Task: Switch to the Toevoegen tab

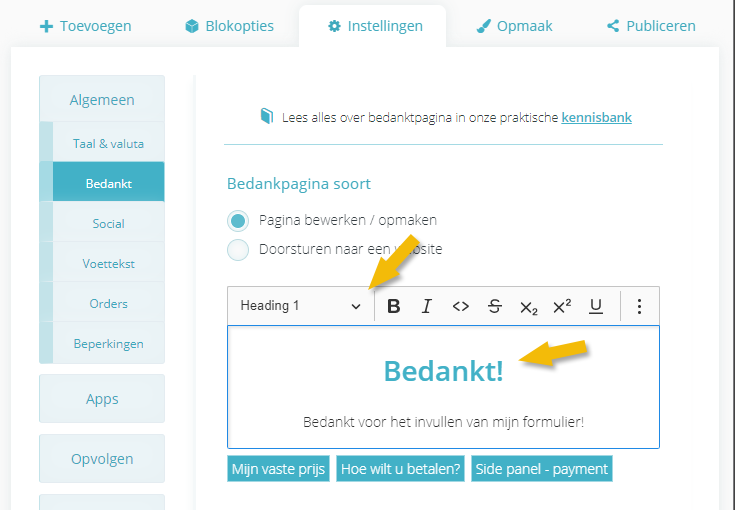Action: pyautogui.click(x=86, y=26)
